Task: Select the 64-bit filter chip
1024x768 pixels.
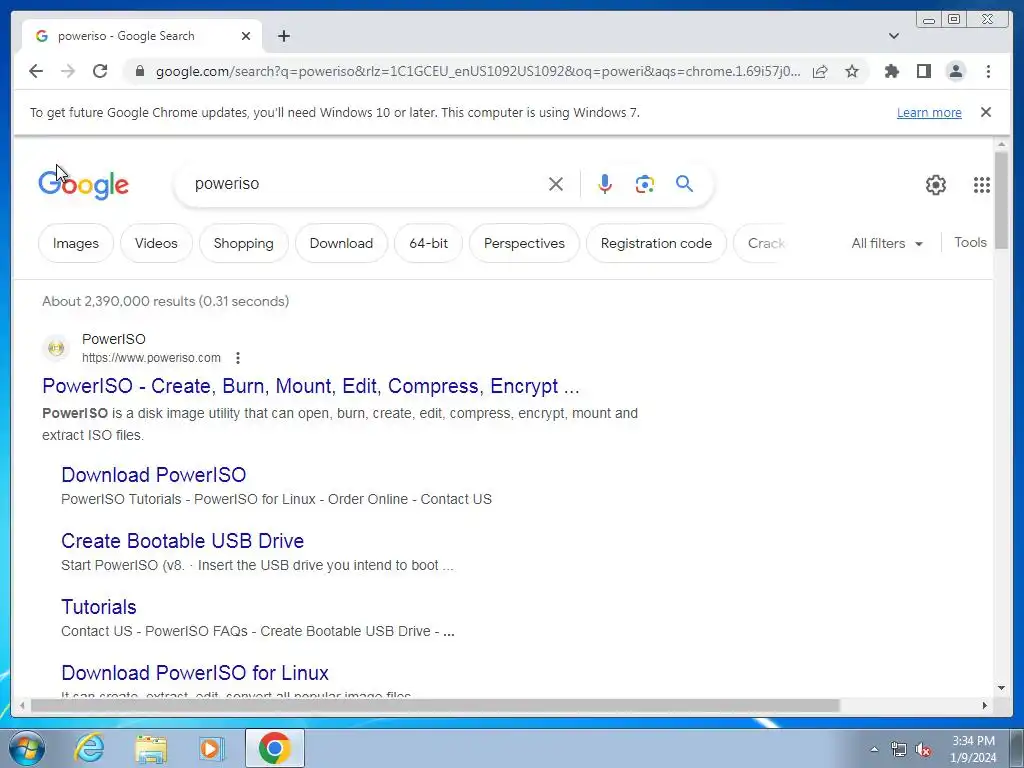Action: point(428,243)
